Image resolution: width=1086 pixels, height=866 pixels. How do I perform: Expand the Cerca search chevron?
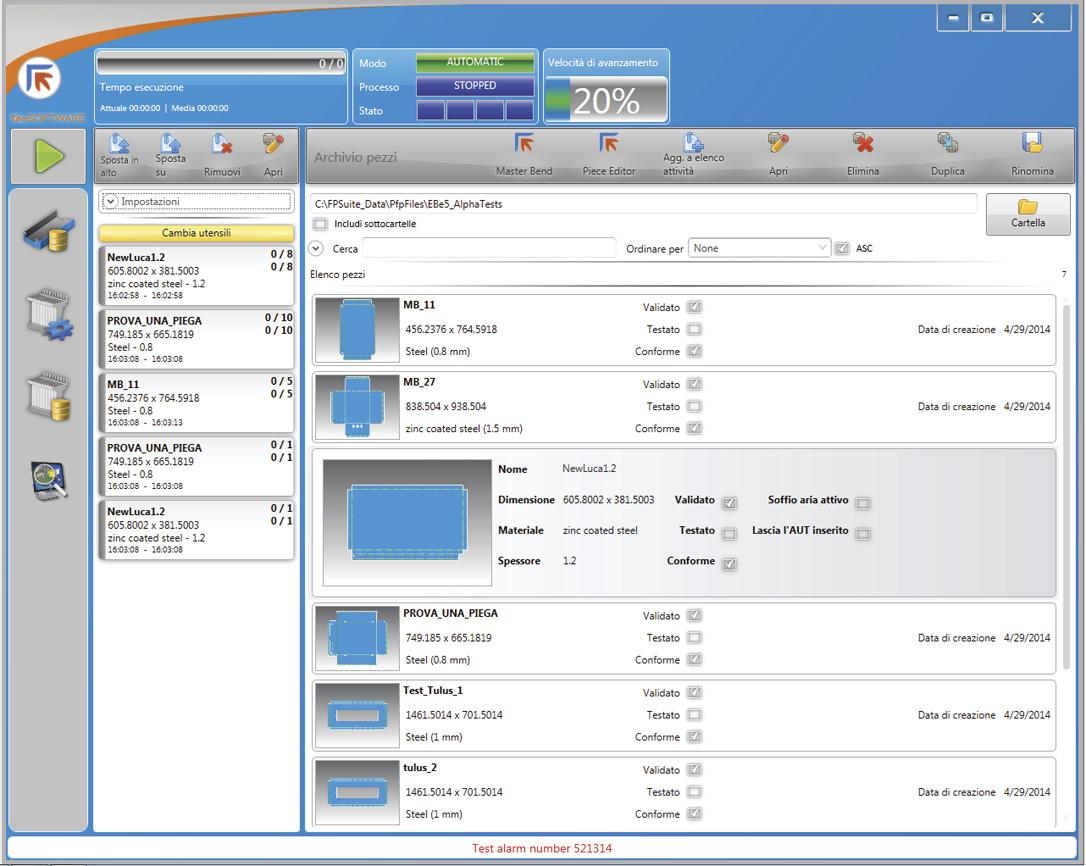point(317,248)
